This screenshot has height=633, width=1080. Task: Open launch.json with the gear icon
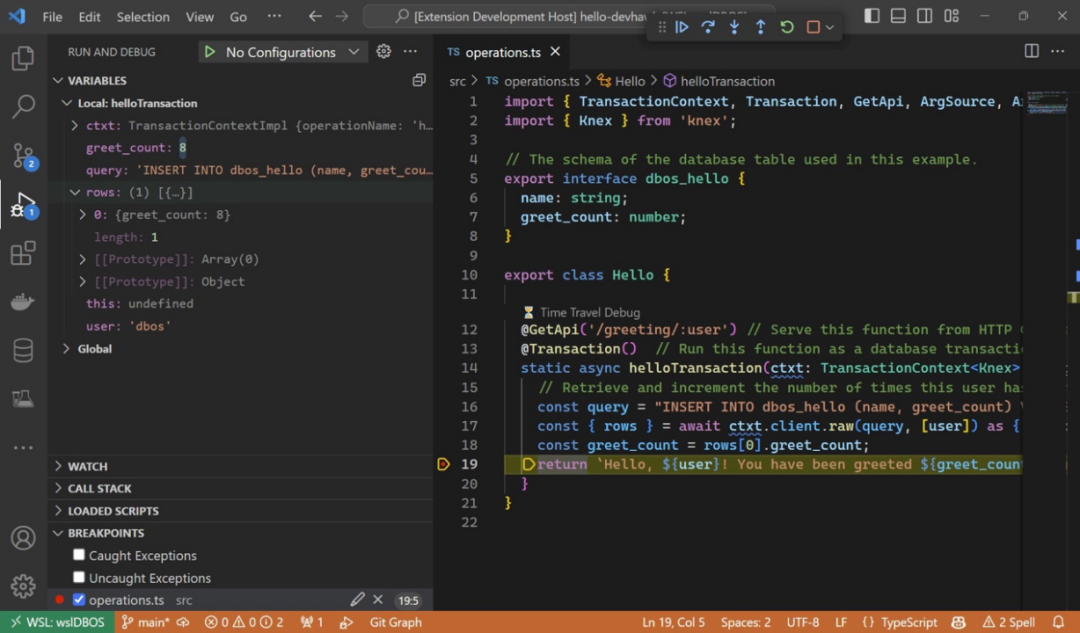tap(384, 51)
